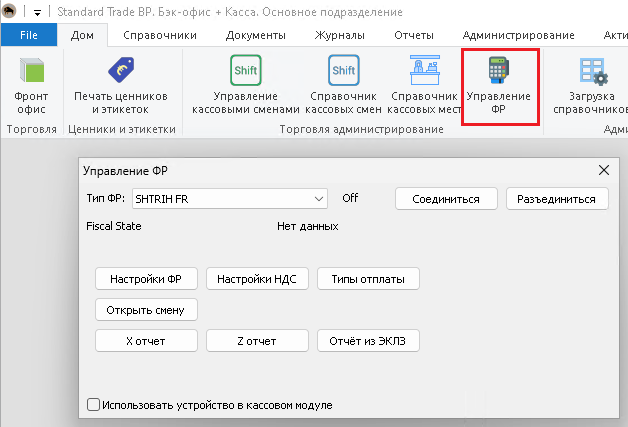This screenshot has width=628, height=427.
Task: Print the X отчет
Action: tap(146, 341)
